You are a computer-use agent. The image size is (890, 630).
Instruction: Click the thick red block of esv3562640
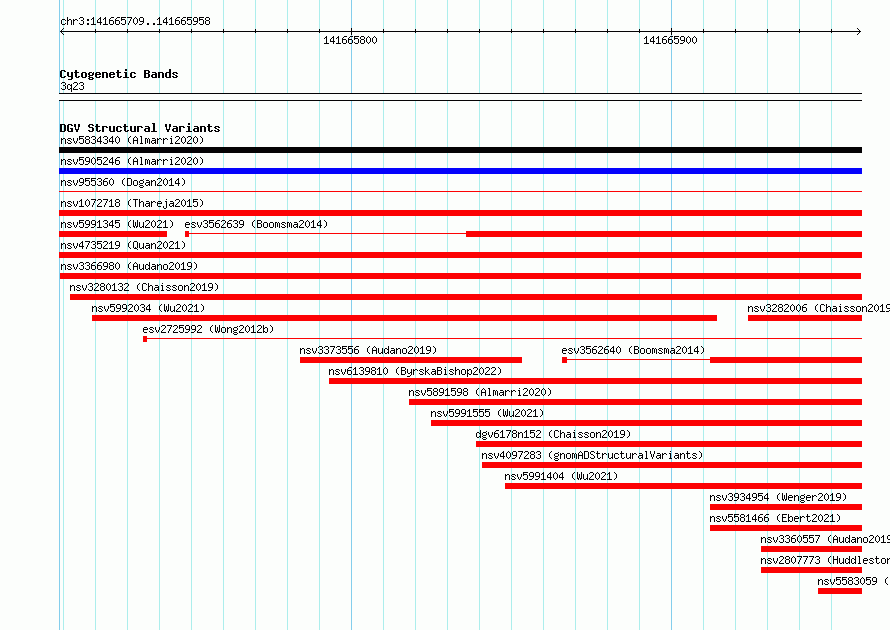[786, 360]
